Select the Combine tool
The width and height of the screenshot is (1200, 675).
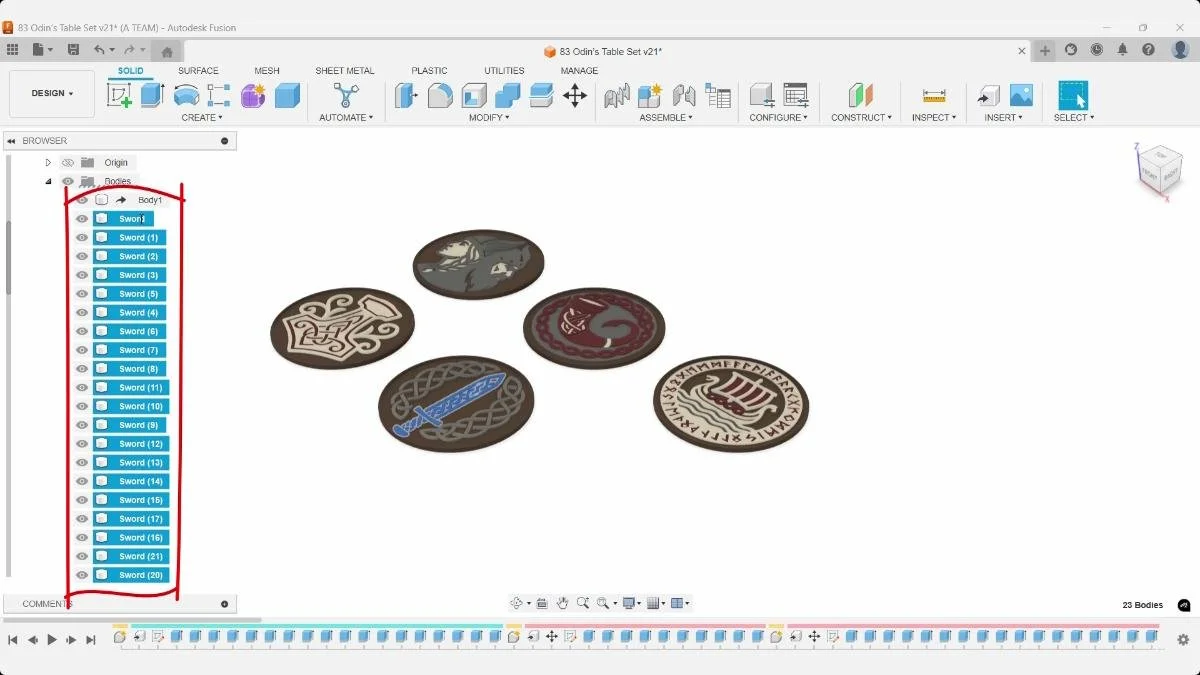click(x=508, y=95)
